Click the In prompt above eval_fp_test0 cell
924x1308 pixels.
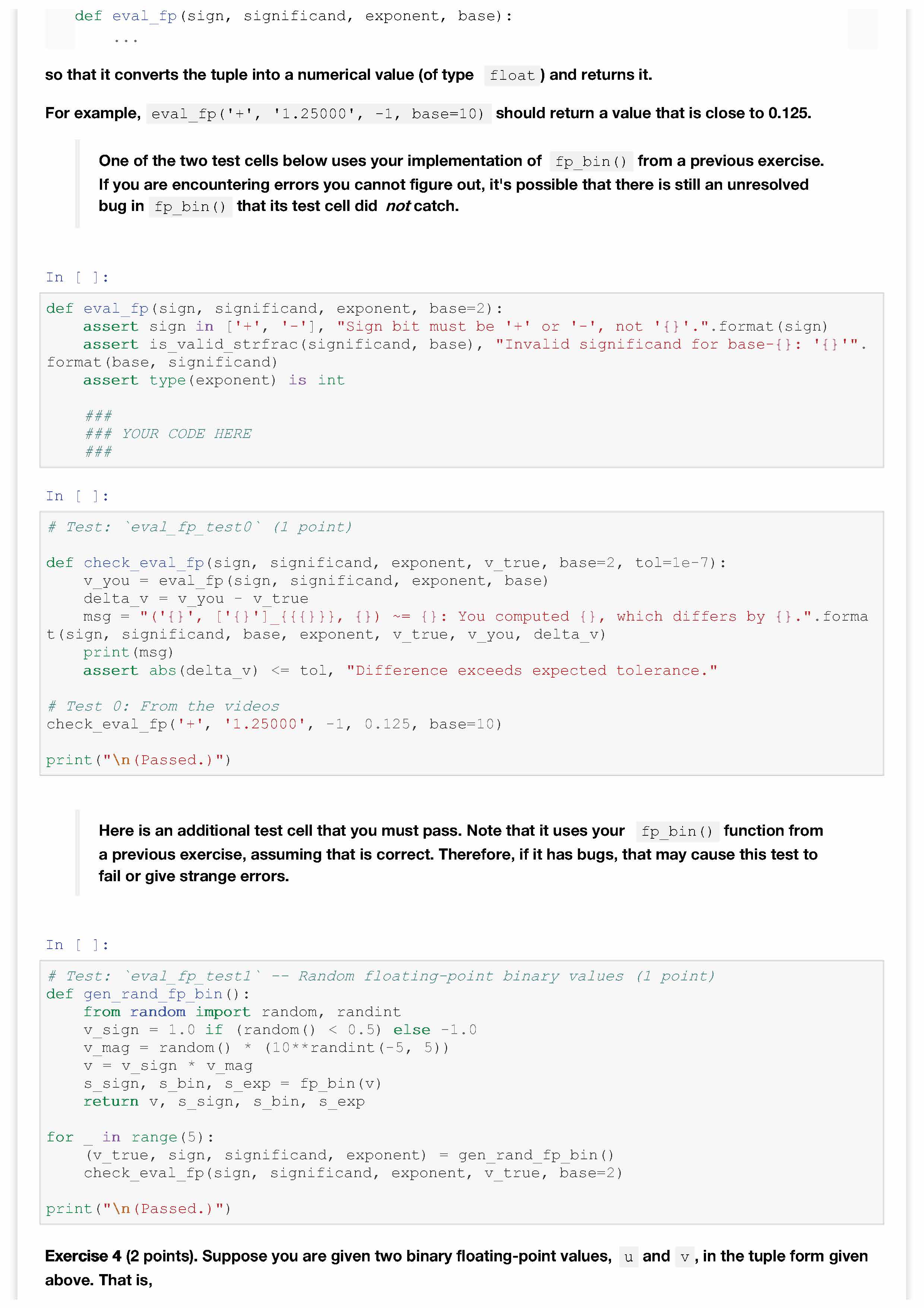[x=77, y=496]
